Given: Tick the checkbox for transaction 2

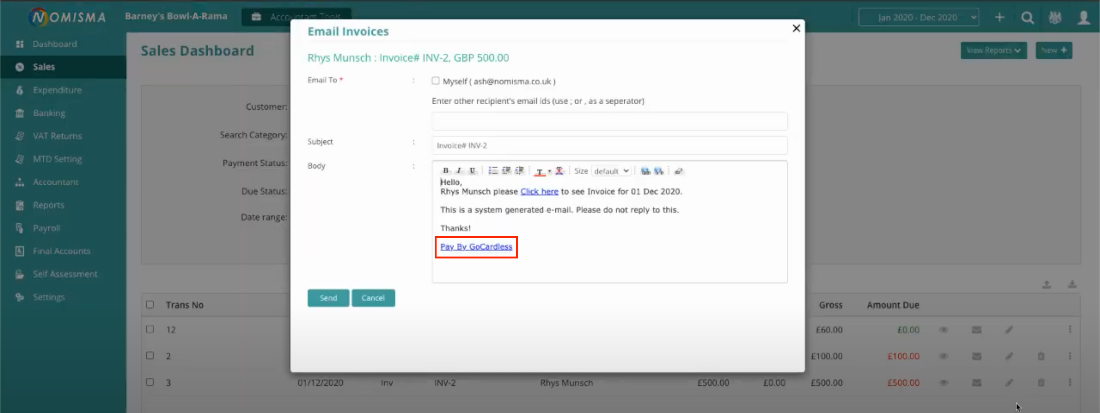Looking at the screenshot, I should 149,356.
